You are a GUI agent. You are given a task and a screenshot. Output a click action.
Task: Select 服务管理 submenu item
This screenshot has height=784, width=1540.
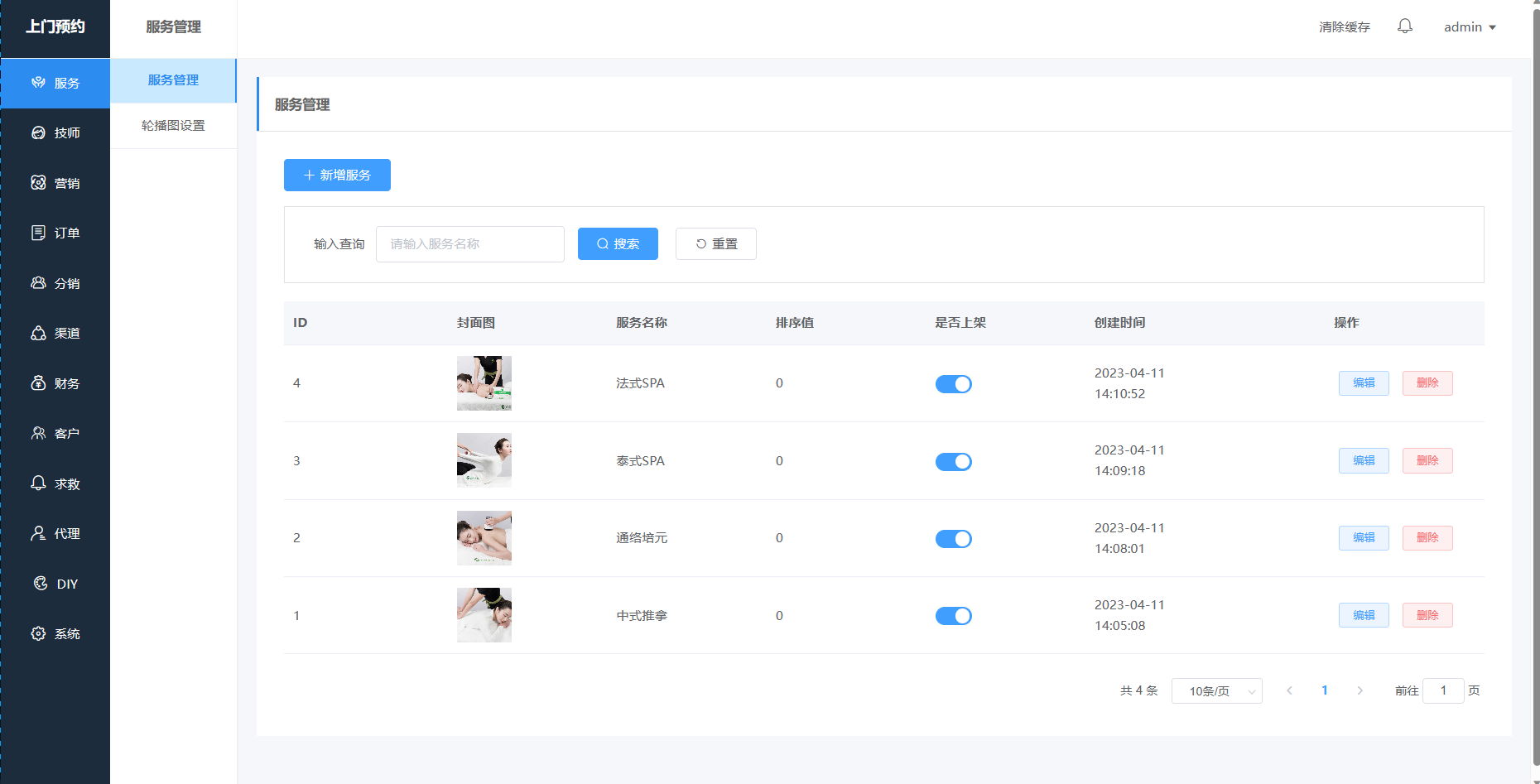(173, 80)
